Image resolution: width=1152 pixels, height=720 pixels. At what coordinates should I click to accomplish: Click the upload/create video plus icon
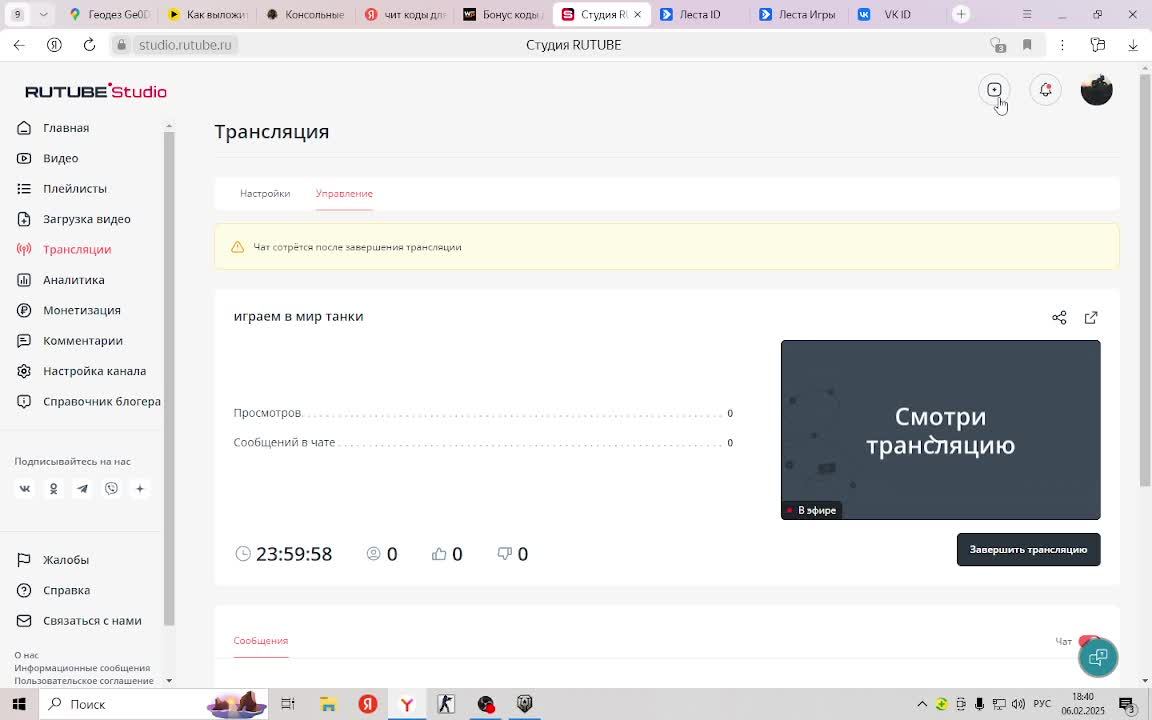click(994, 90)
